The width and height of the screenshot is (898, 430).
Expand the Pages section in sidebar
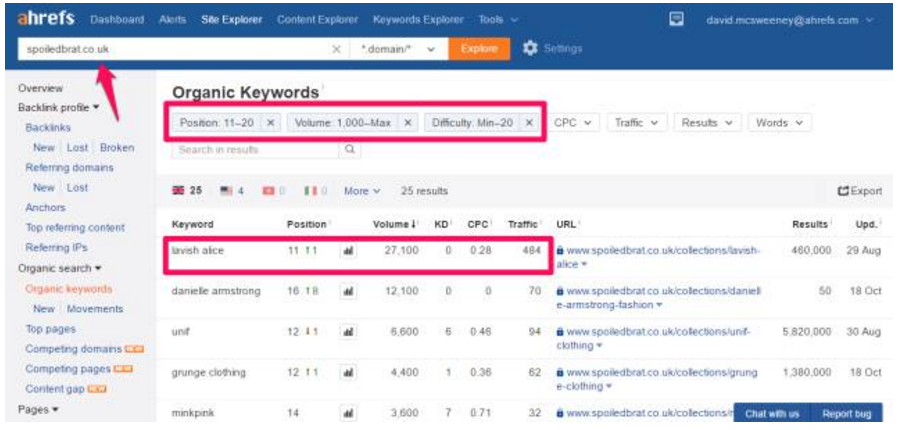[x=38, y=409]
